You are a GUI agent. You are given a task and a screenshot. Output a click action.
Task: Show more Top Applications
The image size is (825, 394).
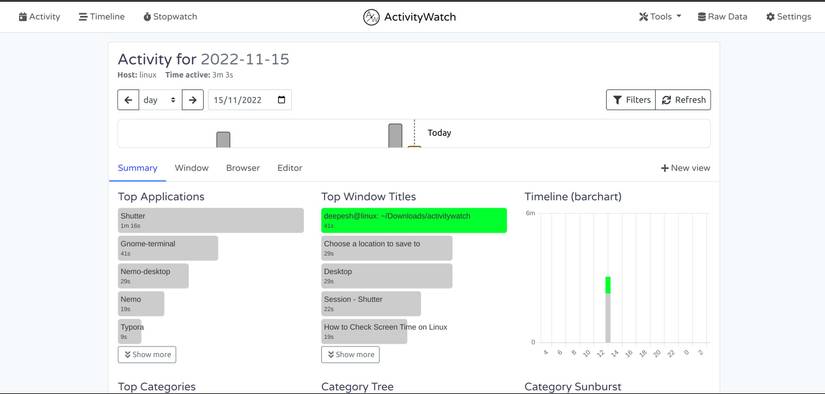point(147,355)
